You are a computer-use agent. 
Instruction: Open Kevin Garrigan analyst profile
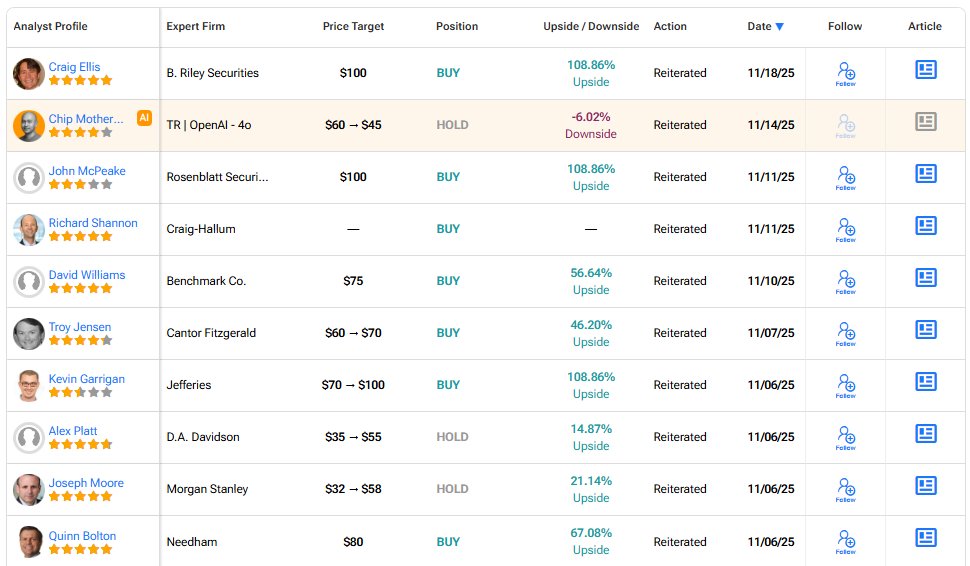[87, 379]
